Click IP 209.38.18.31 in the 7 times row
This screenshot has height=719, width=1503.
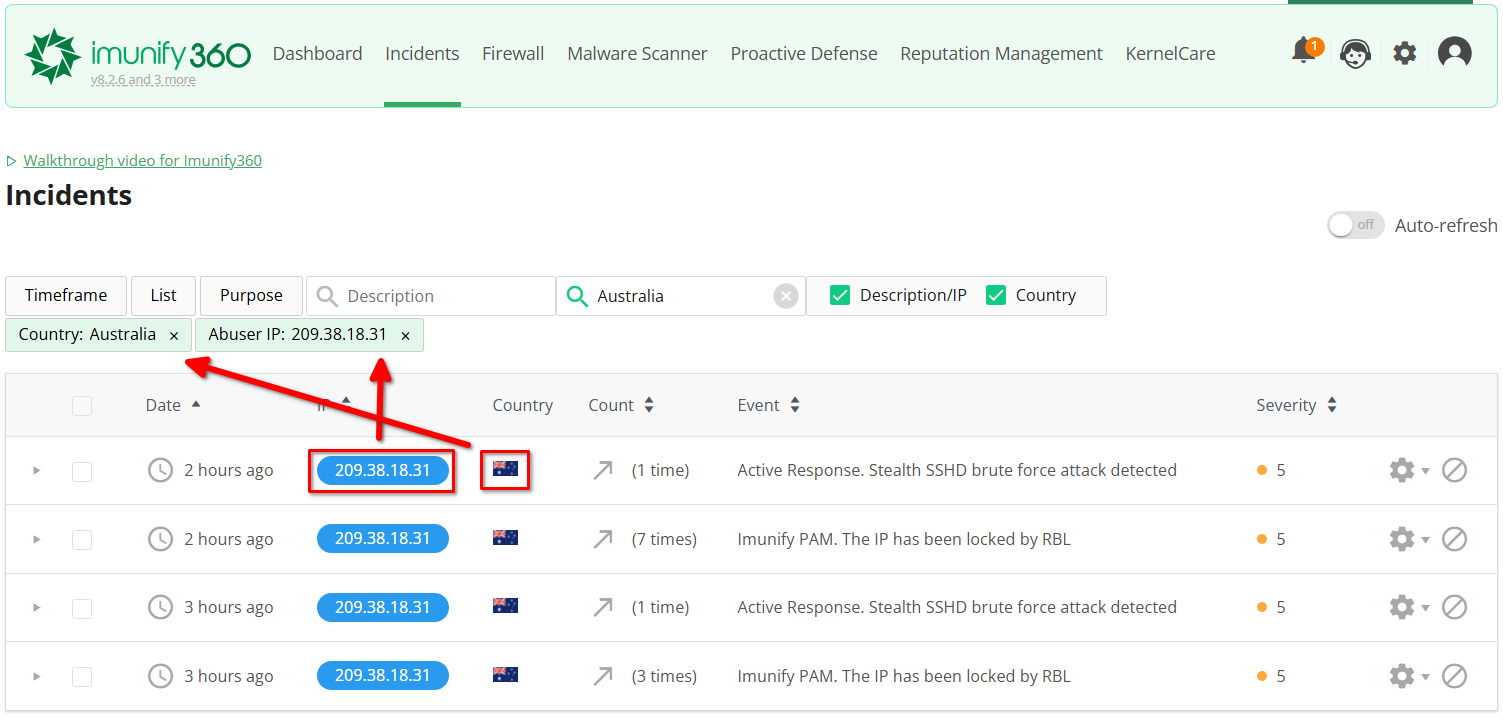click(x=383, y=539)
